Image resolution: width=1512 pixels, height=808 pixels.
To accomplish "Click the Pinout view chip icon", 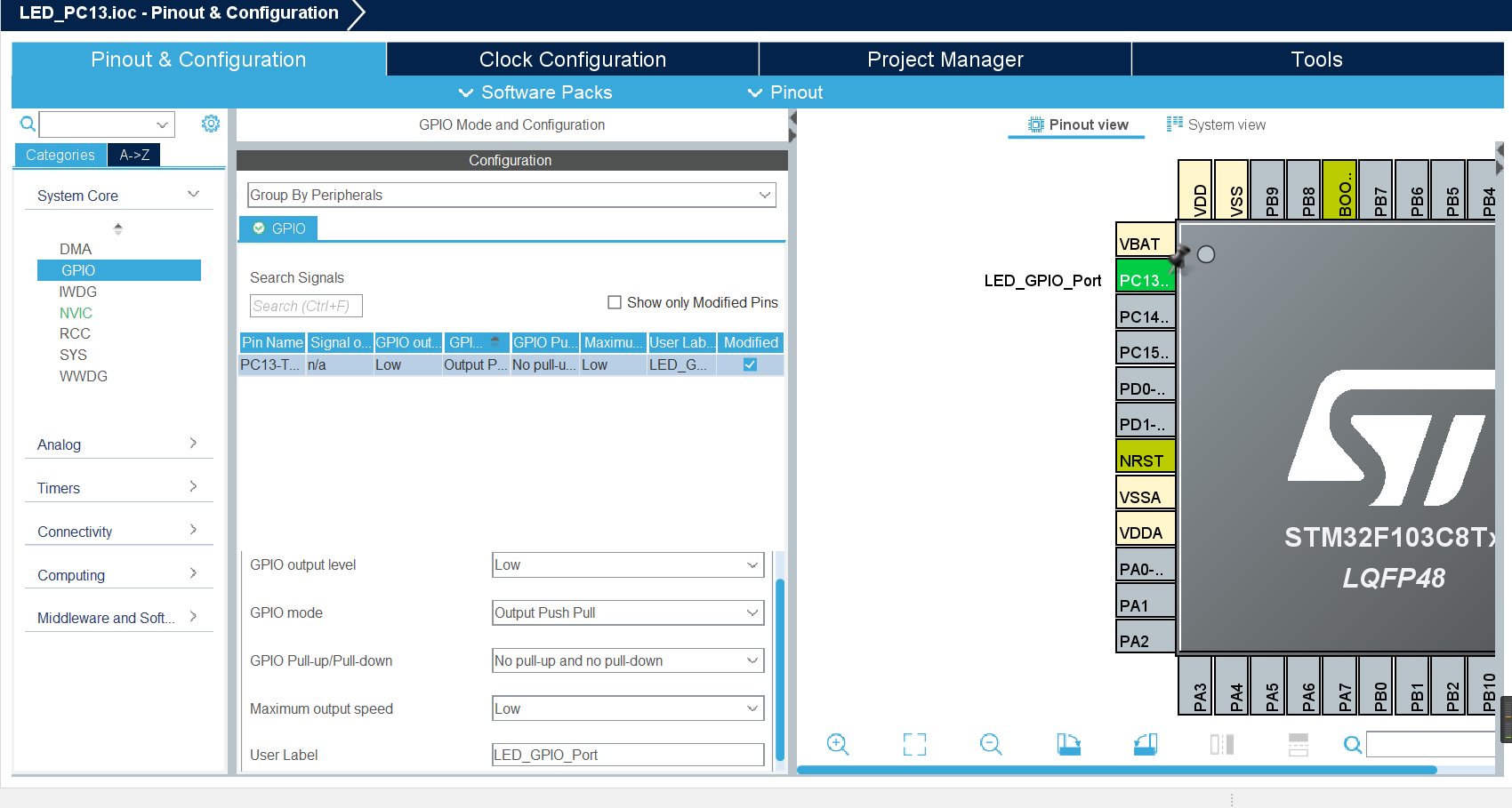I will coord(1035,124).
